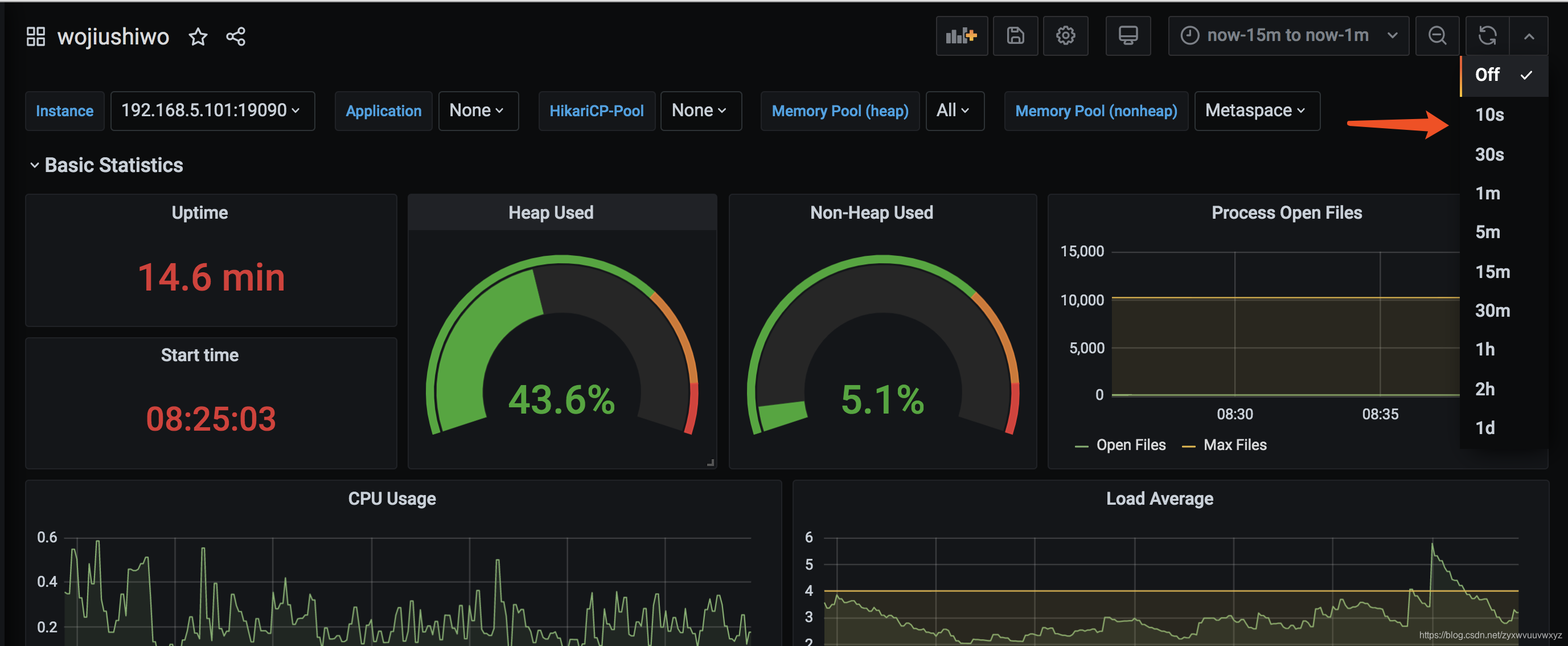
Task: Click the 14.6 min uptime value
Action: 211,277
